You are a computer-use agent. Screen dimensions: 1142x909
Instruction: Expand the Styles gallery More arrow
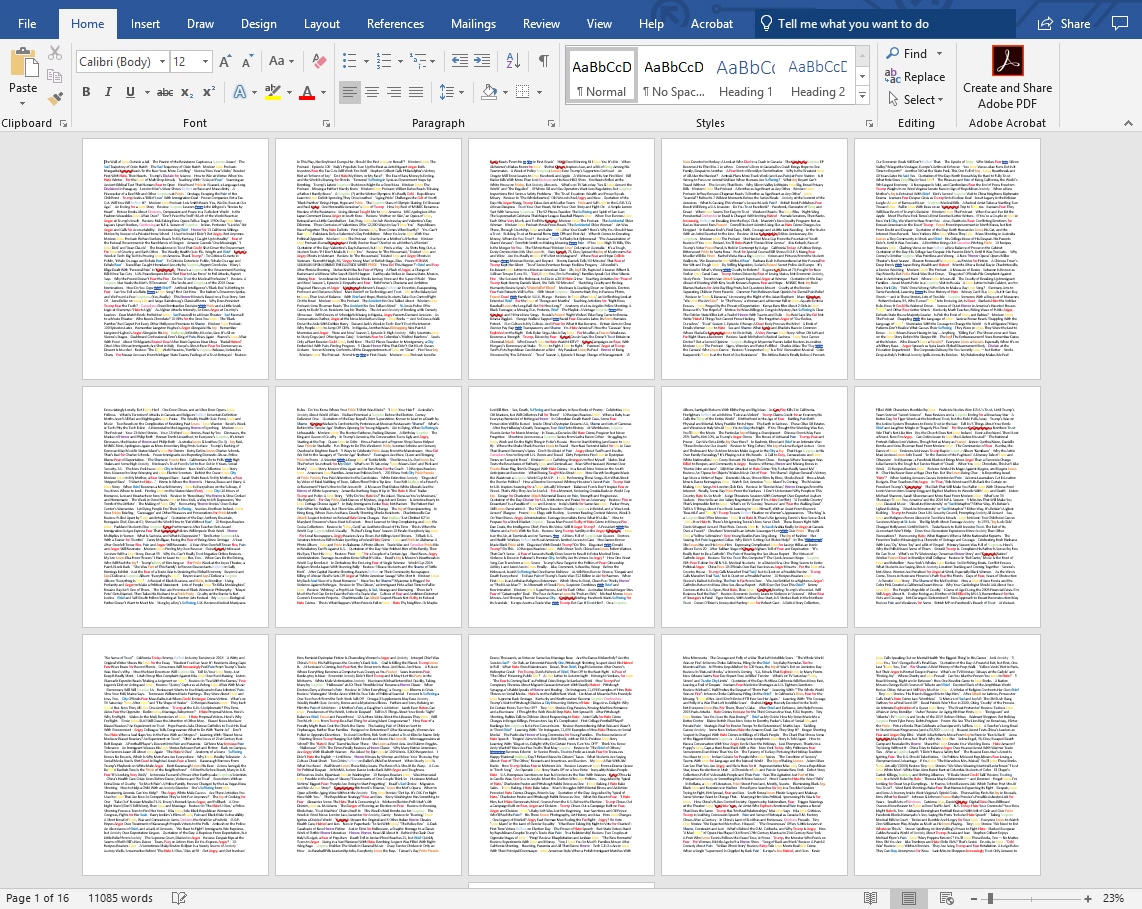point(862,95)
